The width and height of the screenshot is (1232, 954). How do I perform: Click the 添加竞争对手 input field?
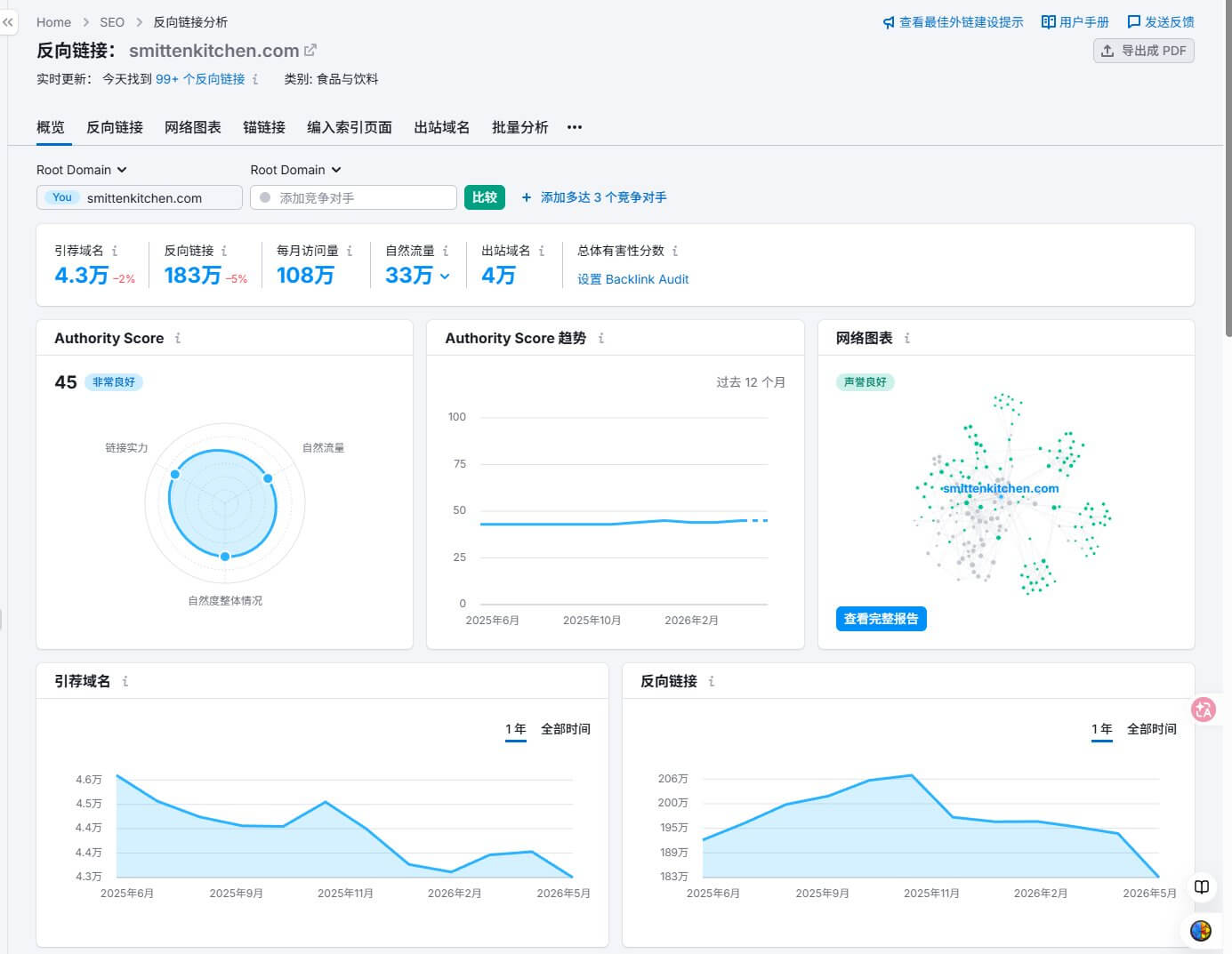click(353, 197)
